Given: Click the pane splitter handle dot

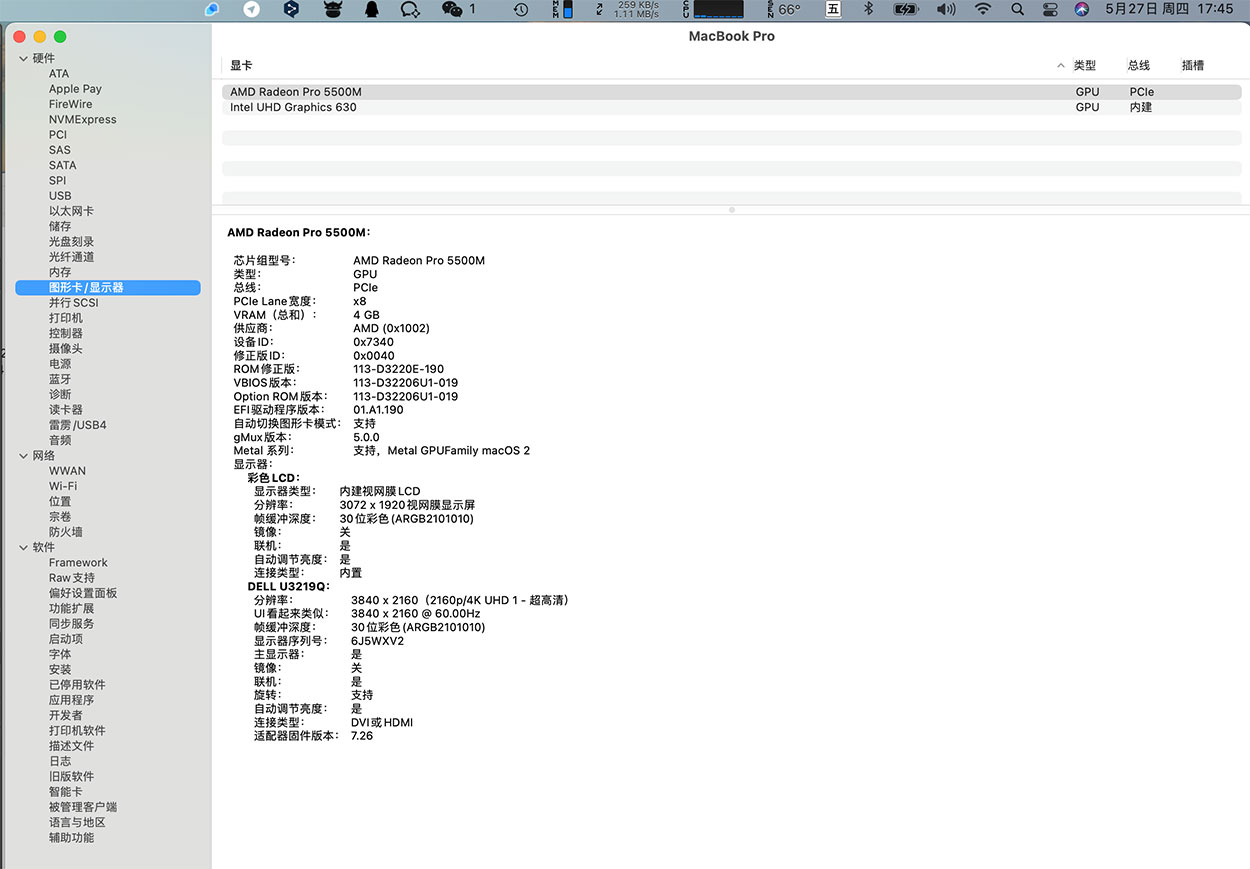Looking at the screenshot, I should 731,210.
